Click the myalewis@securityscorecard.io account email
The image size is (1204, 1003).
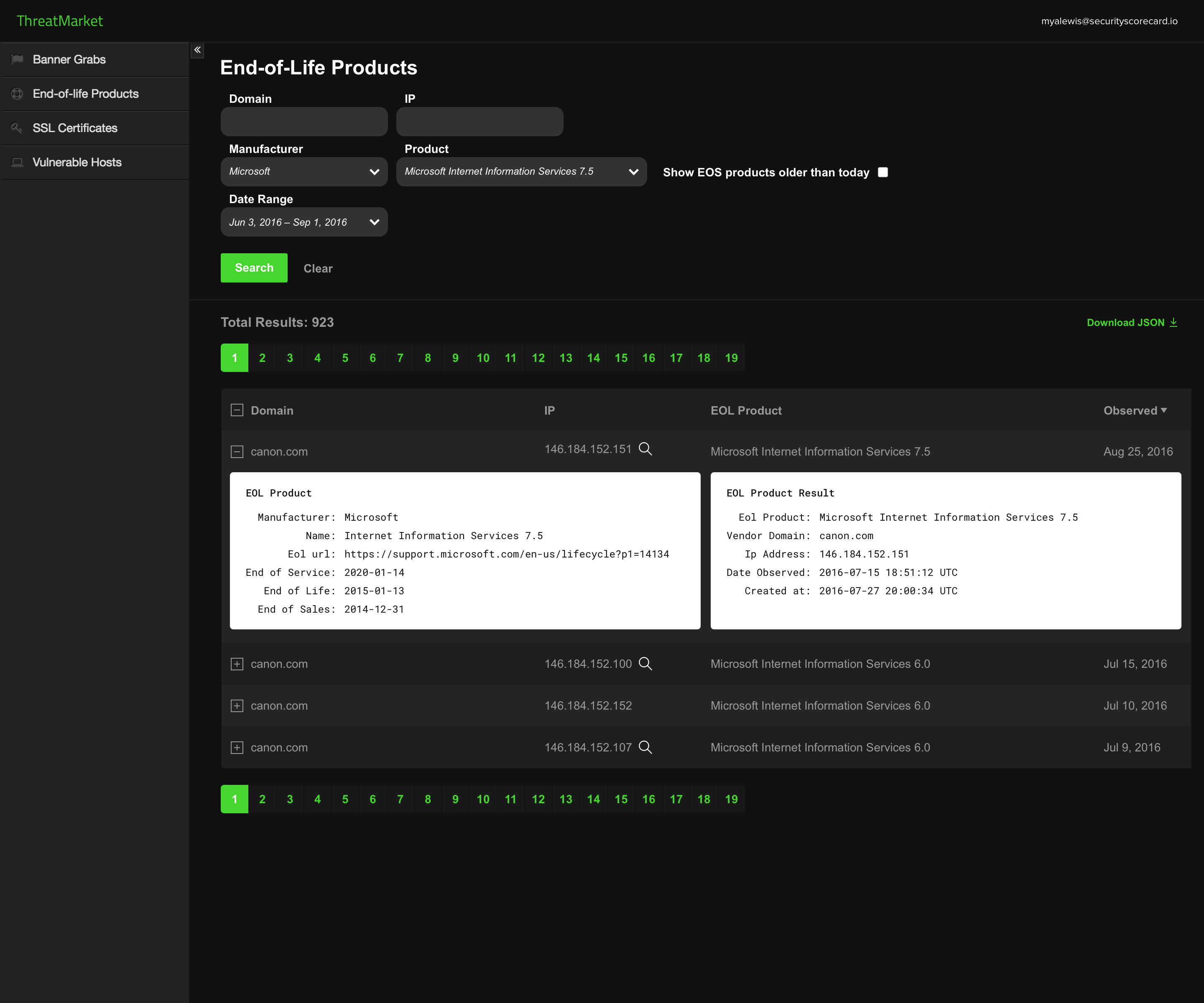tap(1109, 21)
